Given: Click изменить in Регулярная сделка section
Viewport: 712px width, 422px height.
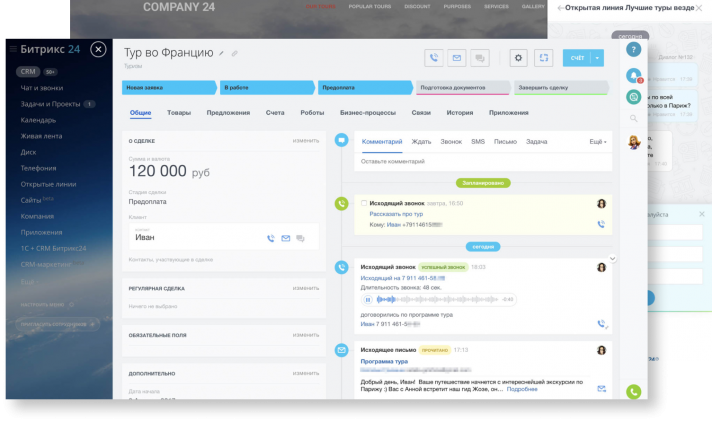Looking at the screenshot, I should 306,288.
